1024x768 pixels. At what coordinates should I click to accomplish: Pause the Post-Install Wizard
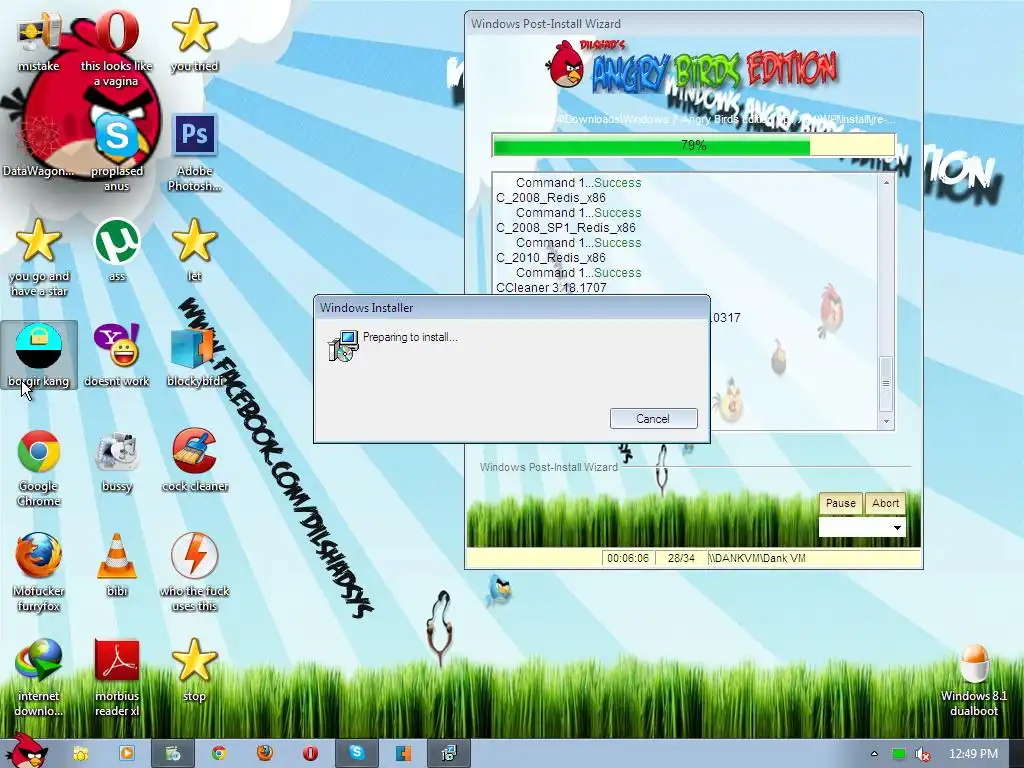[840, 503]
